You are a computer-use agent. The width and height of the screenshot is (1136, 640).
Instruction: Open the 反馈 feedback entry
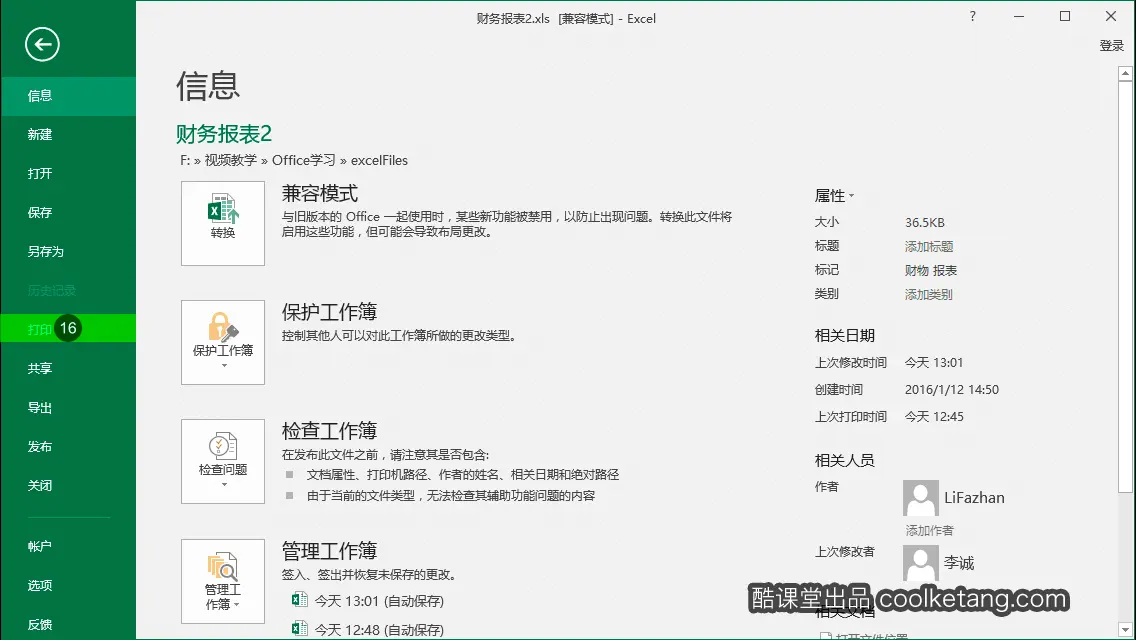pyautogui.click(x=68, y=624)
